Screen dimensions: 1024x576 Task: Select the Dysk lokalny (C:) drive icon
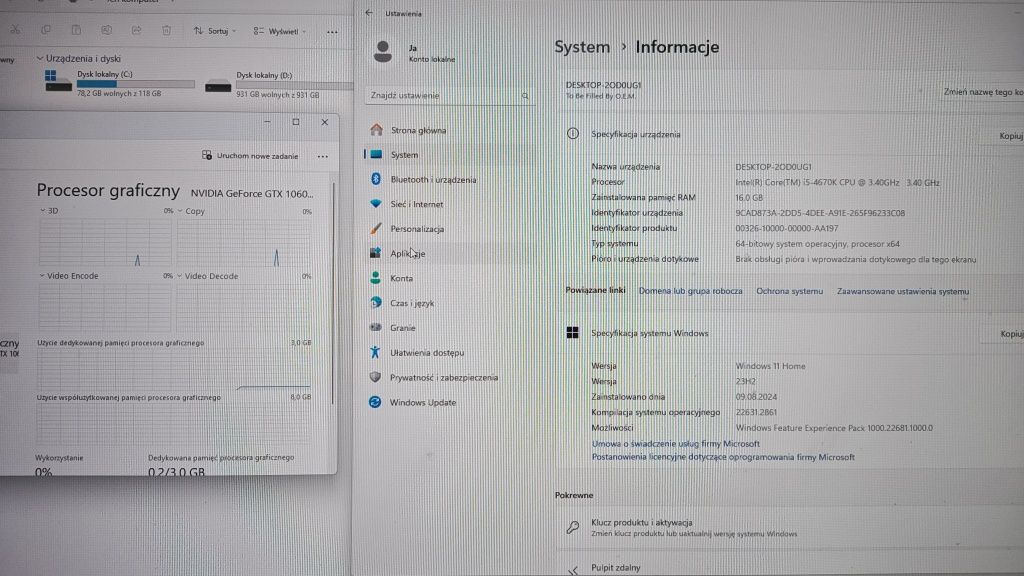point(58,82)
